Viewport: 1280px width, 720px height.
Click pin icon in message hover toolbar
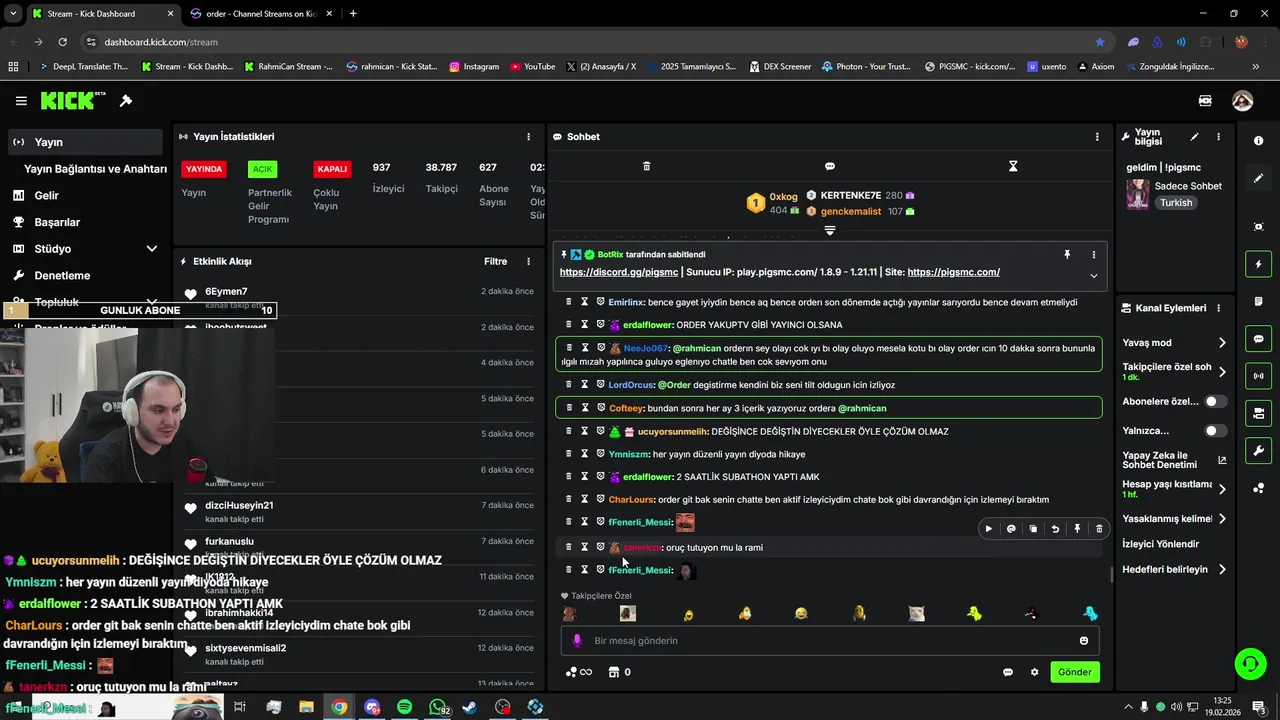1077,529
